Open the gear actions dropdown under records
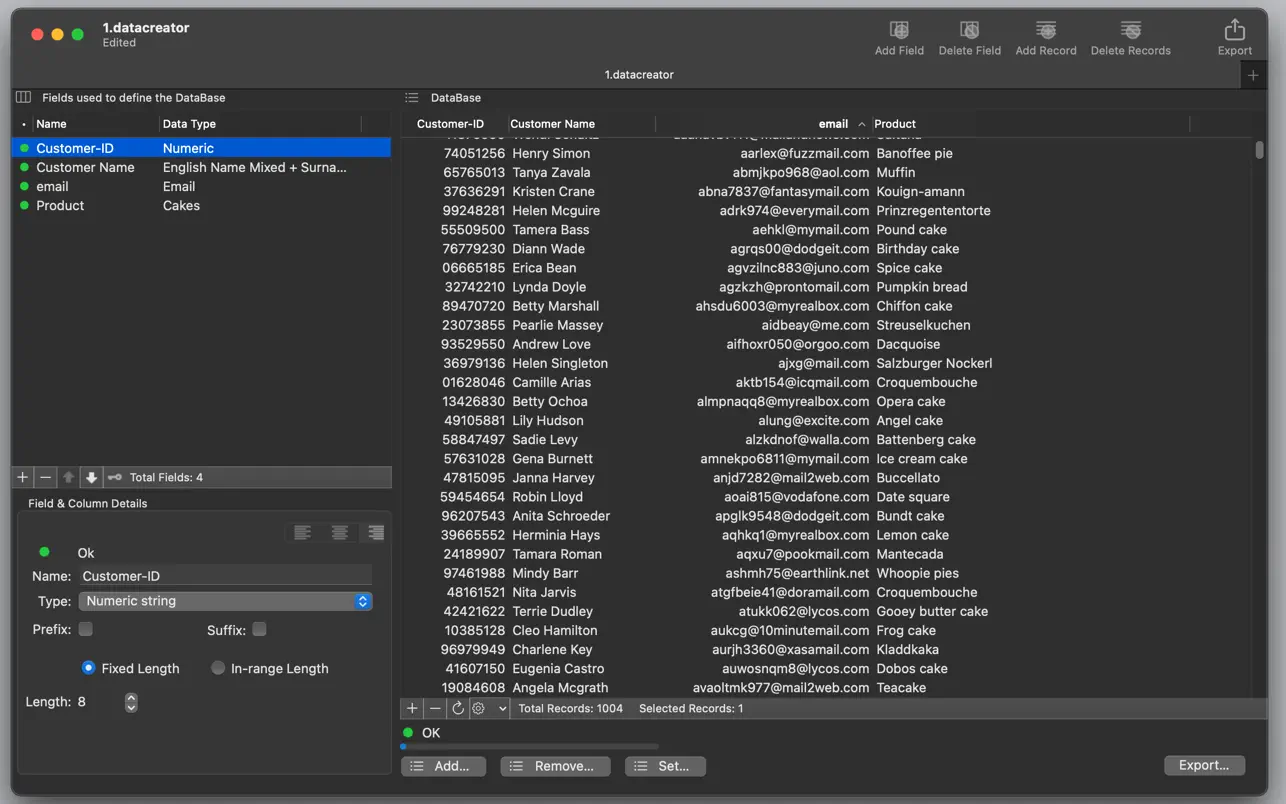 [489, 708]
